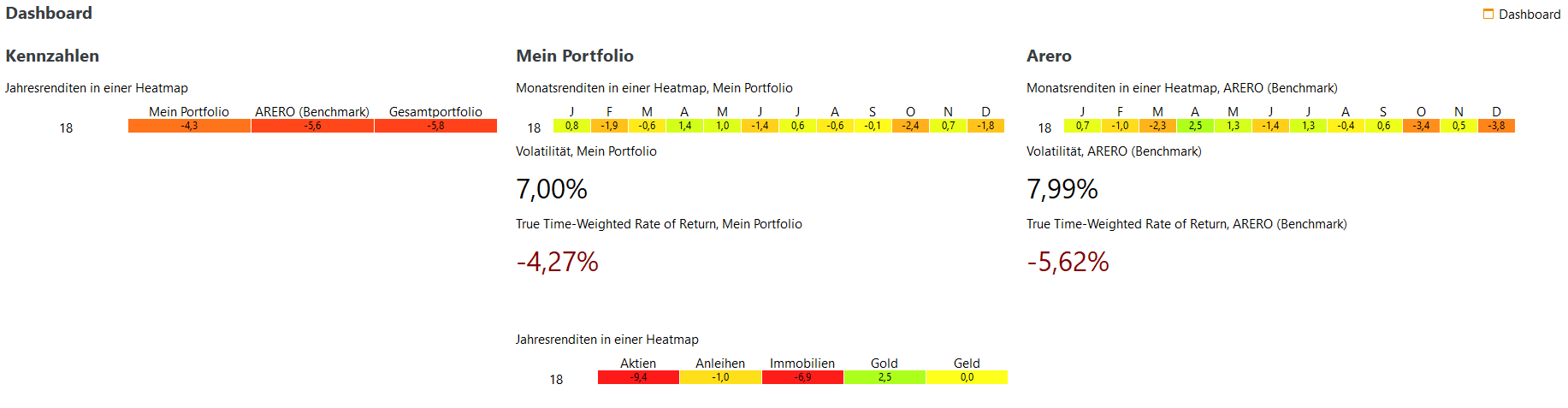Click the Aktien heatmap cell showing -9,4
Viewport: 1568px width, 408px height.
[x=638, y=377]
